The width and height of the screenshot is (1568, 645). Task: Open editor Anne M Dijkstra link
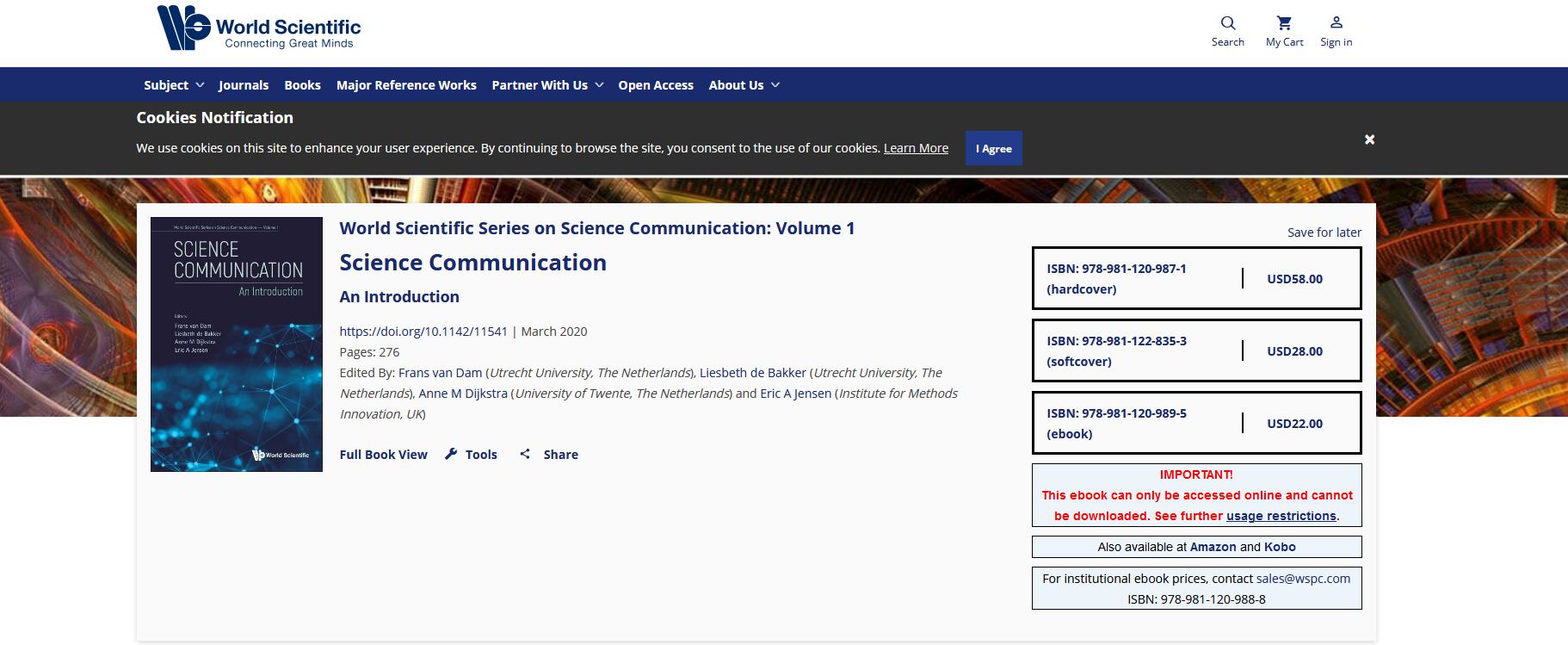tap(463, 394)
